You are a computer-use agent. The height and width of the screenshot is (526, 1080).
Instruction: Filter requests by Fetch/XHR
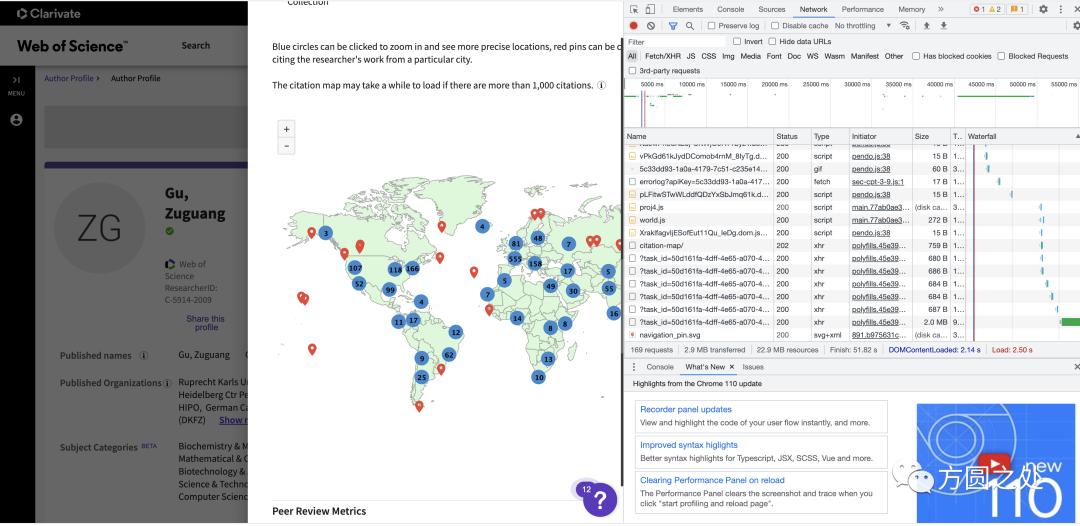coord(663,56)
